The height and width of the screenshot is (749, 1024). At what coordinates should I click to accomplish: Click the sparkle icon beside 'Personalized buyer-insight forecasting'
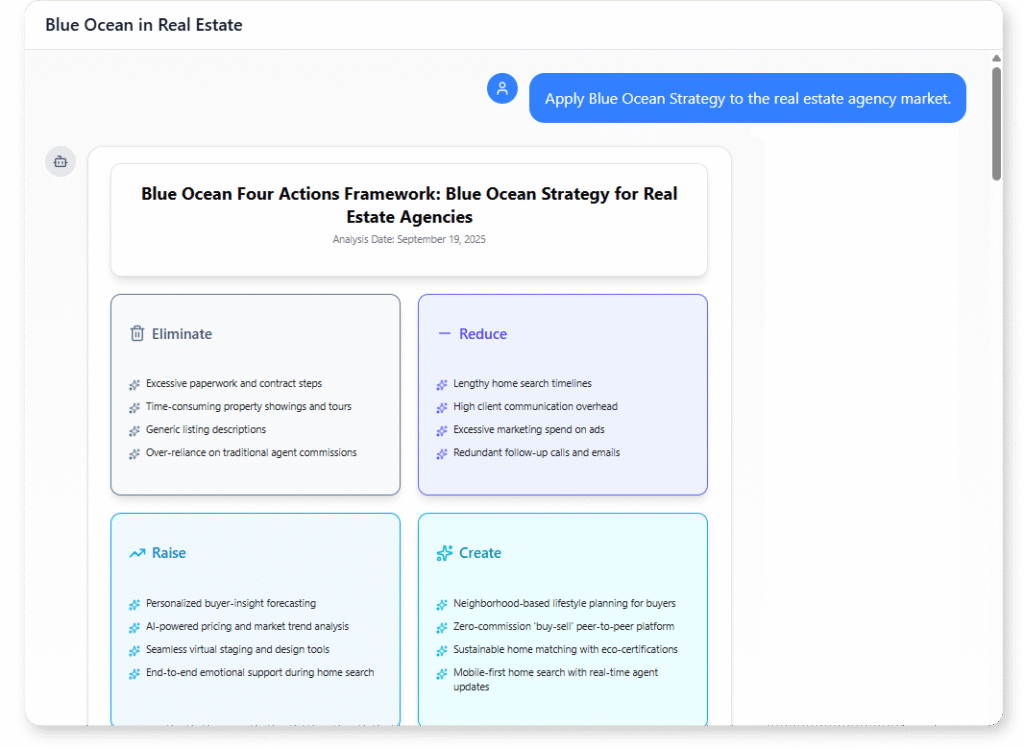(x=132, y=604)
